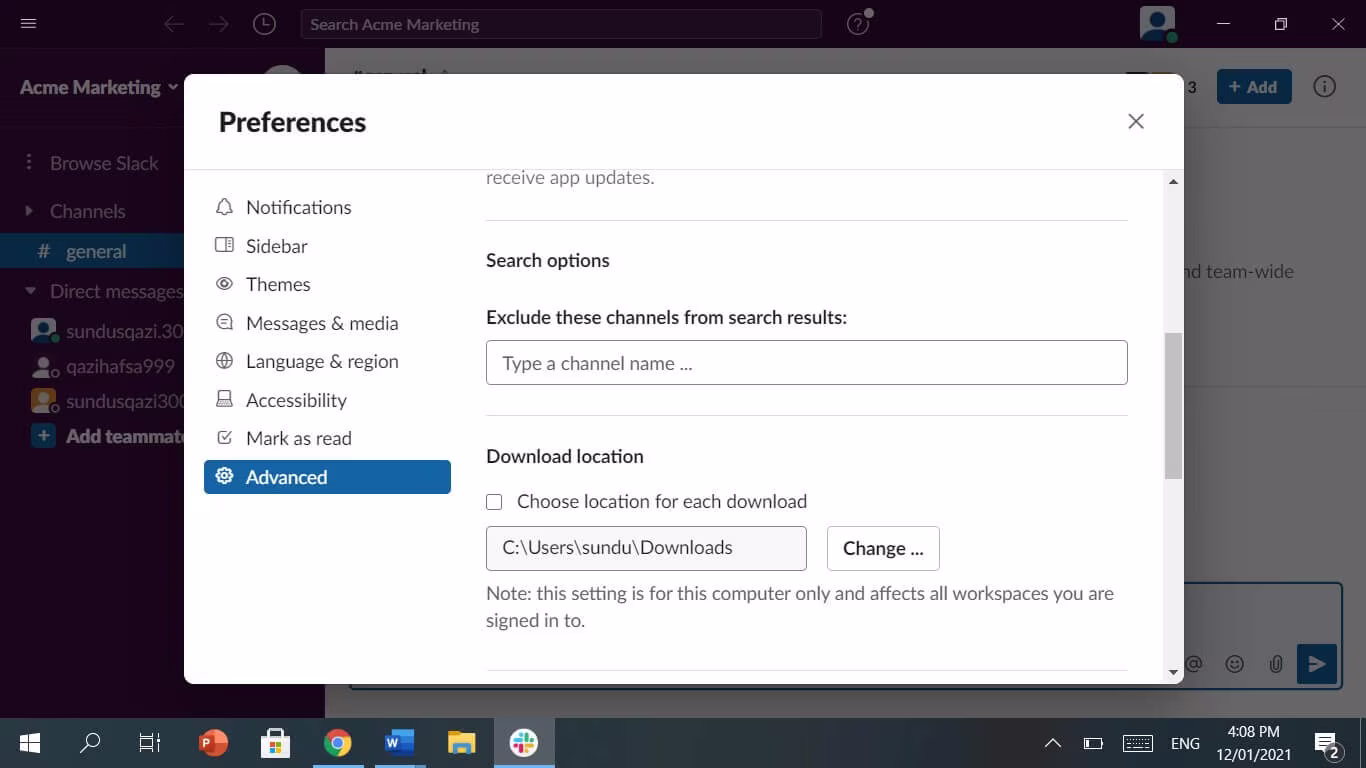Click the user profile avatar
The image size is (1366, 768).
1158,24
